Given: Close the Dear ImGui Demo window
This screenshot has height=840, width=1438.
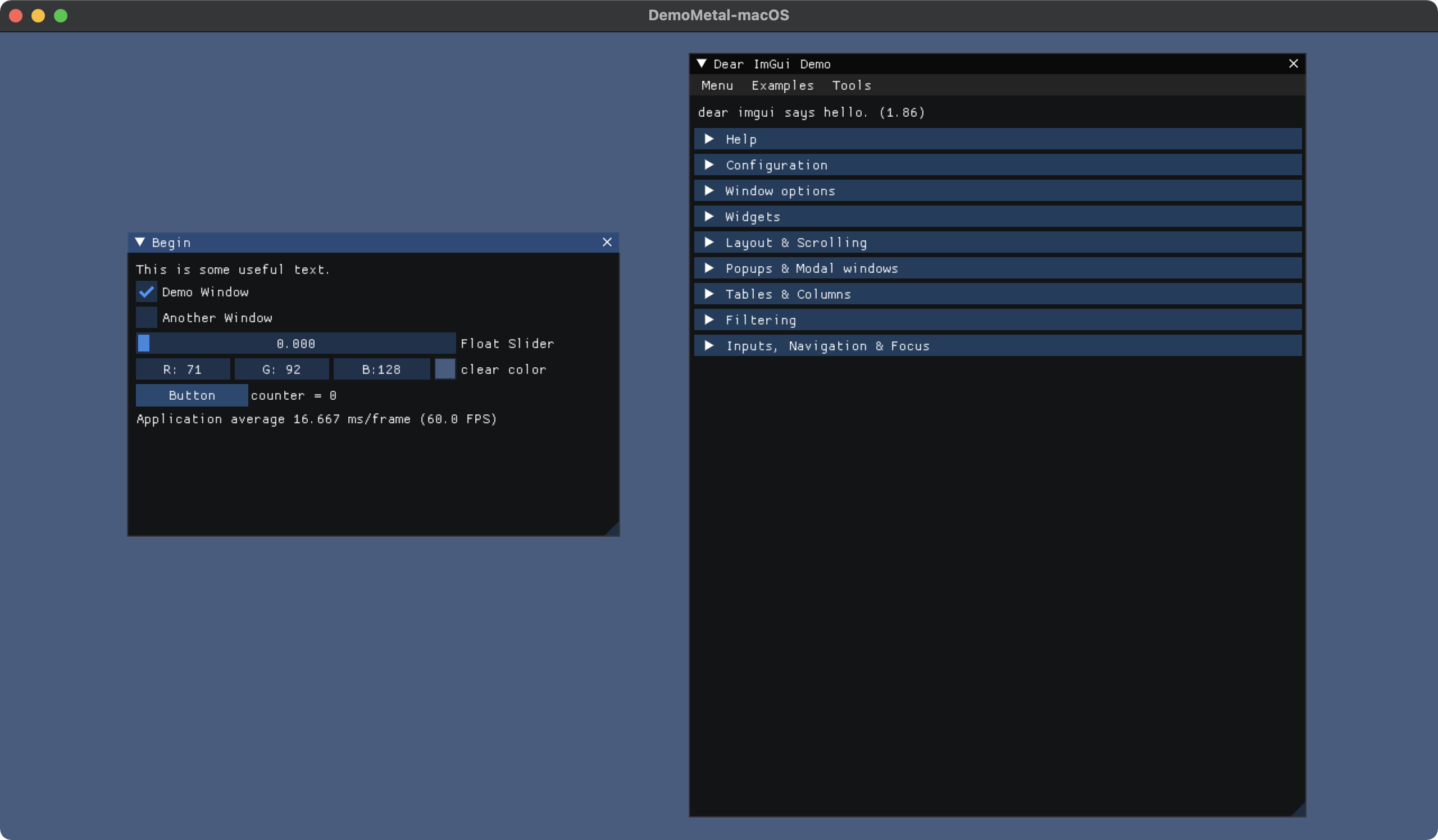Looking at the screenshot, I should 1293,64.
